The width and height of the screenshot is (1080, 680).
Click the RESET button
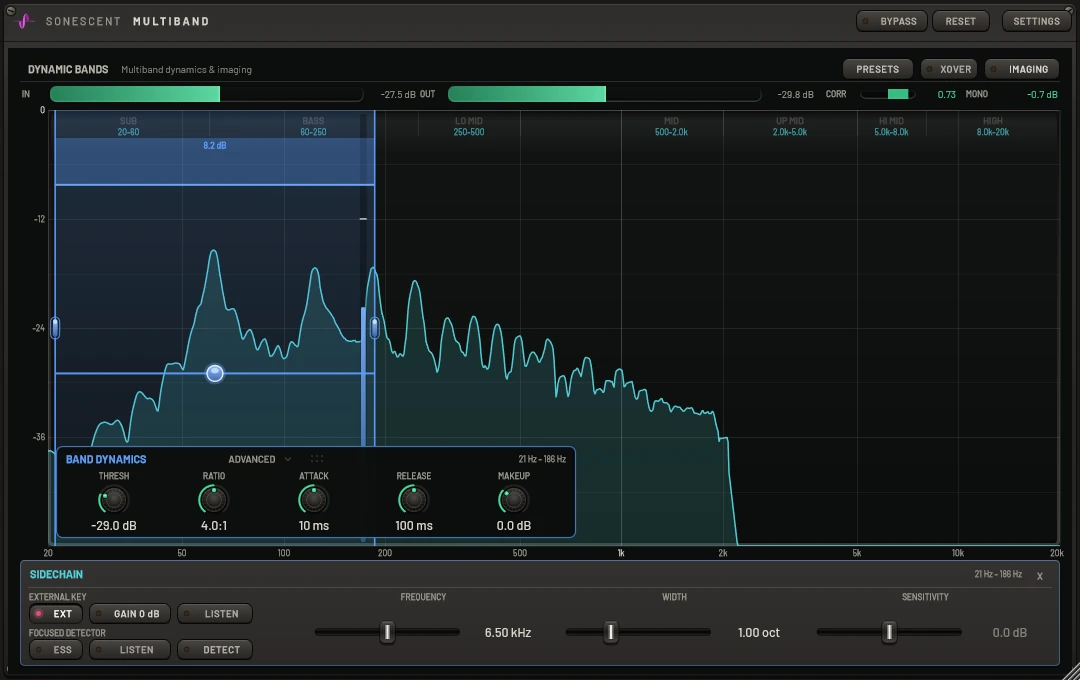click(x=960, y=21)
